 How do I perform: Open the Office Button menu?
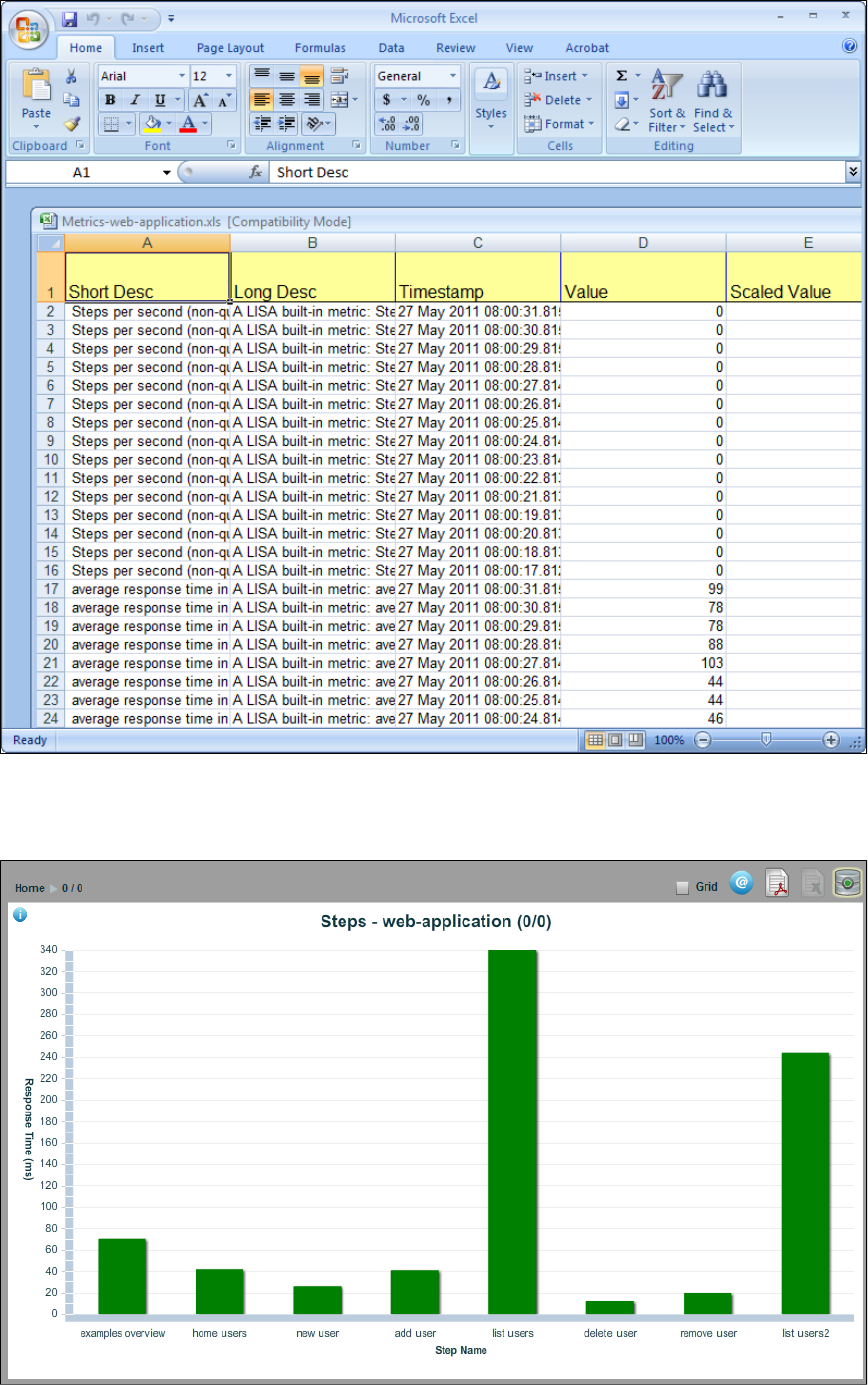30,29
